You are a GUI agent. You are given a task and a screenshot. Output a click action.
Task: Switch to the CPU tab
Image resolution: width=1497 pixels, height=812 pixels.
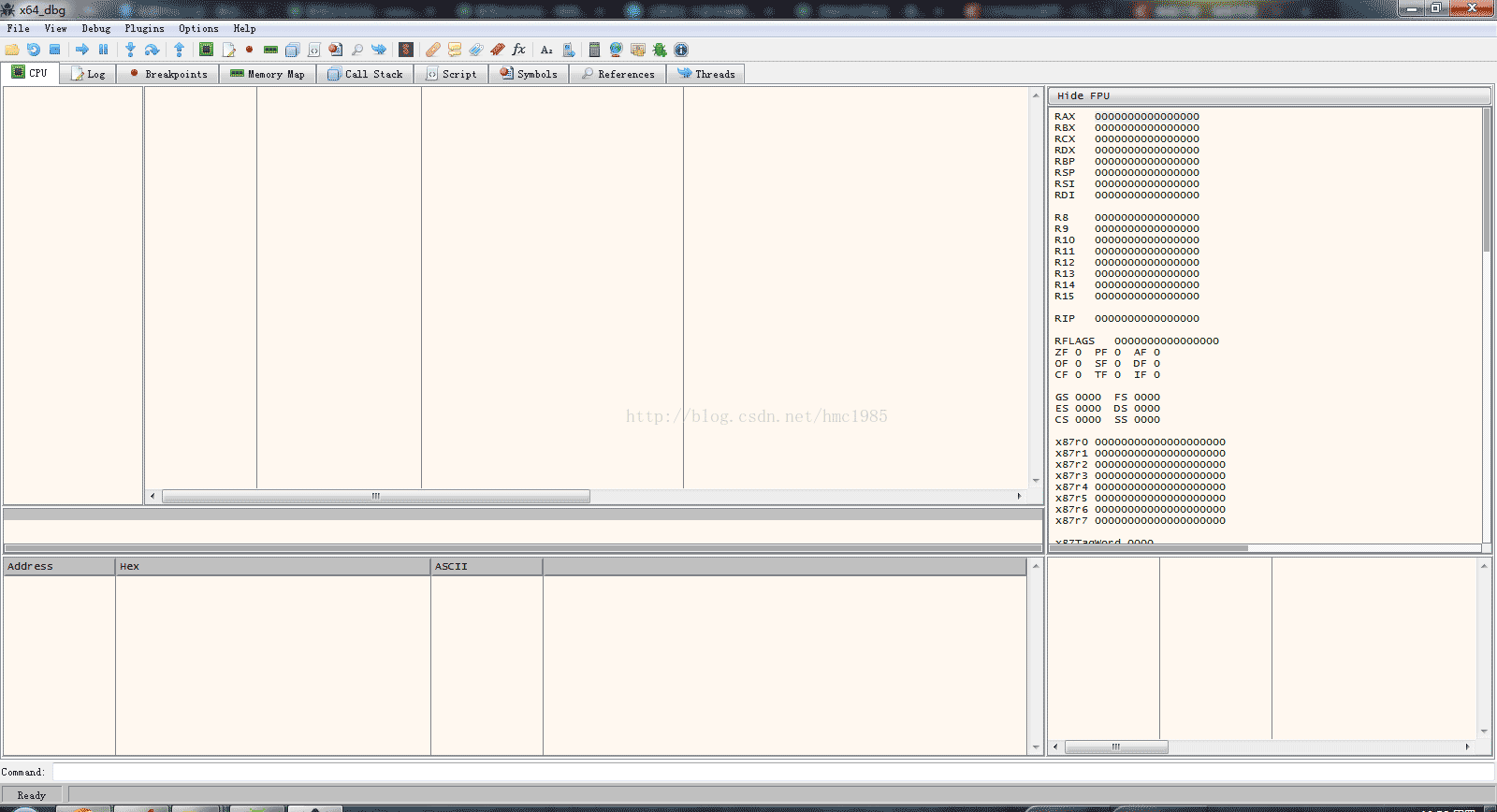[30, 73]
